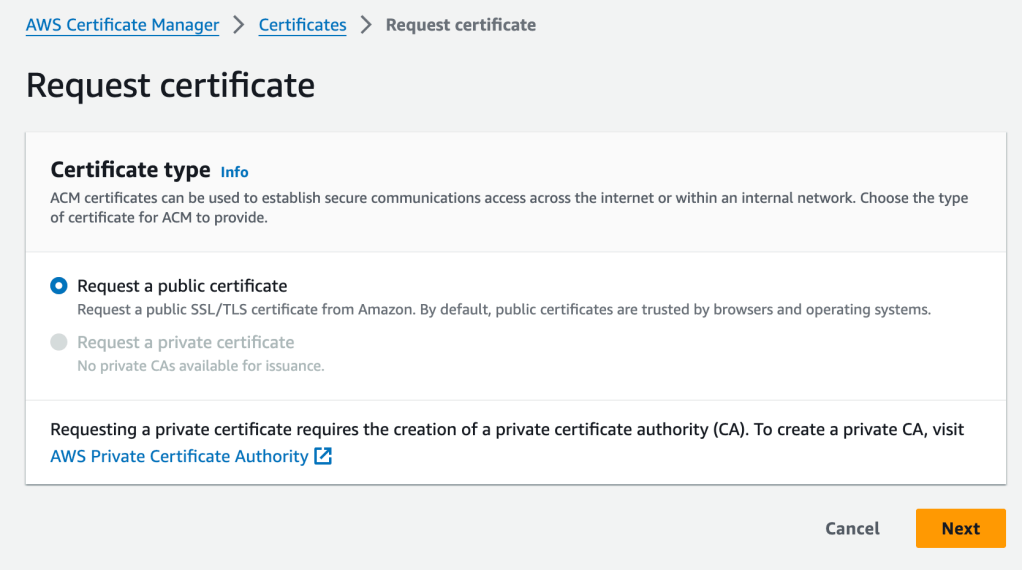Select the disabled private certificate radio button
1022x570 pixels.
pos(59,342)
